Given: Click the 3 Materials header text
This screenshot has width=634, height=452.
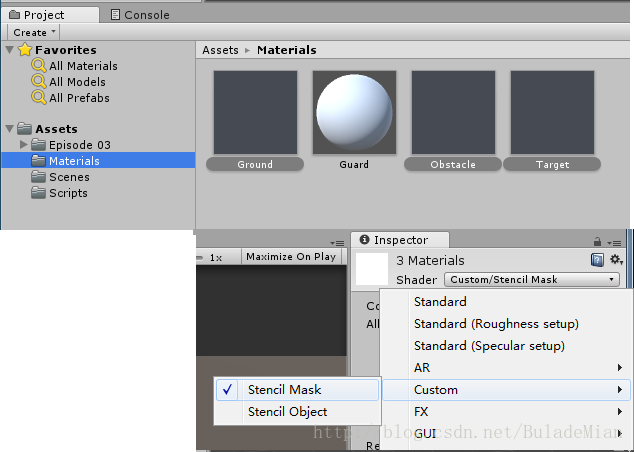Looking at the screenshot, I should (x=430, y=260).
